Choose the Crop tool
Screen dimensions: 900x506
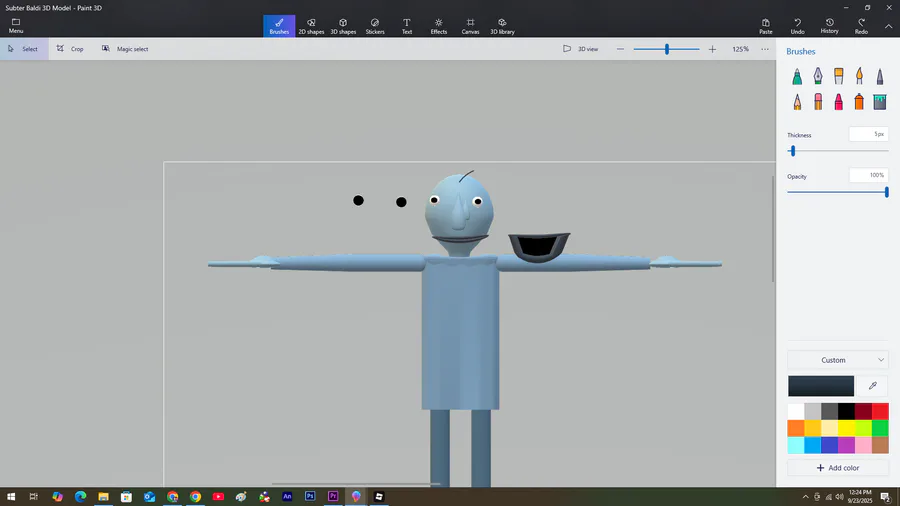[x=70, y=49]
